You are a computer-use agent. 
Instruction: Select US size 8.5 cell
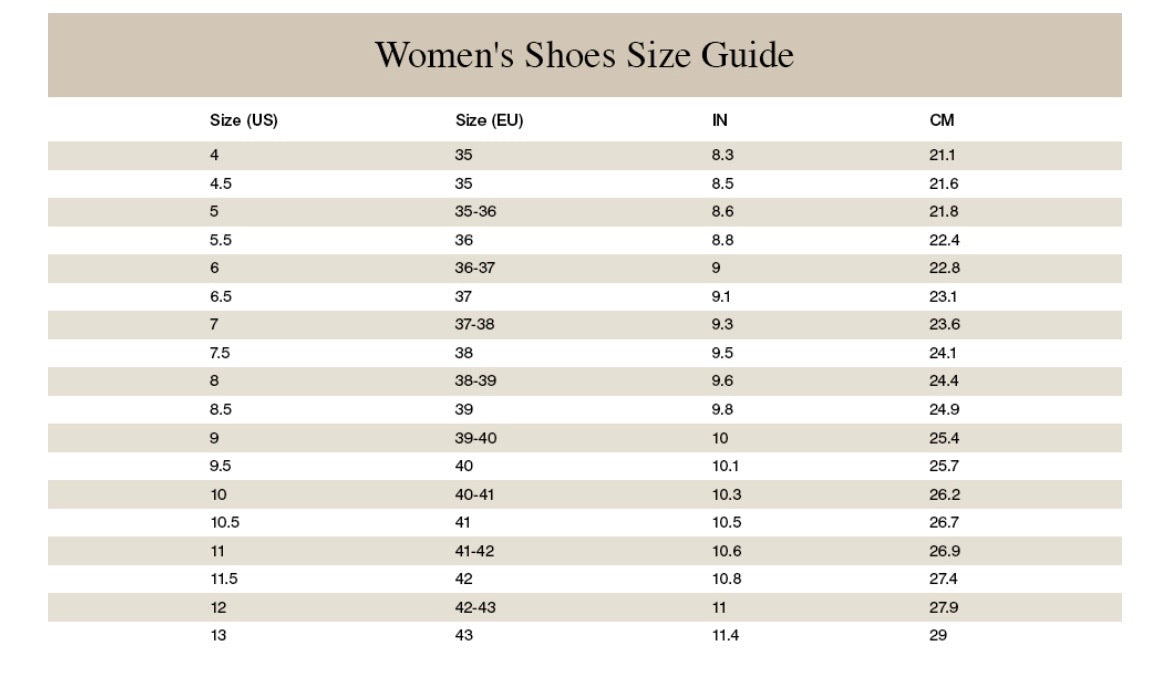[221, 409]
